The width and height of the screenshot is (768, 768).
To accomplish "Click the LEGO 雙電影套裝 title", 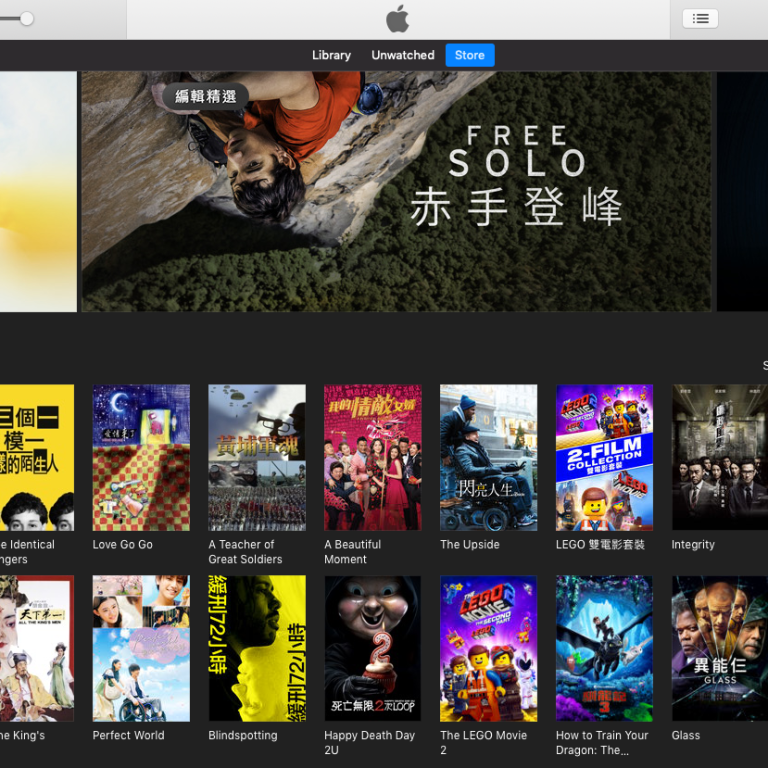I will (x=600, y=545).
